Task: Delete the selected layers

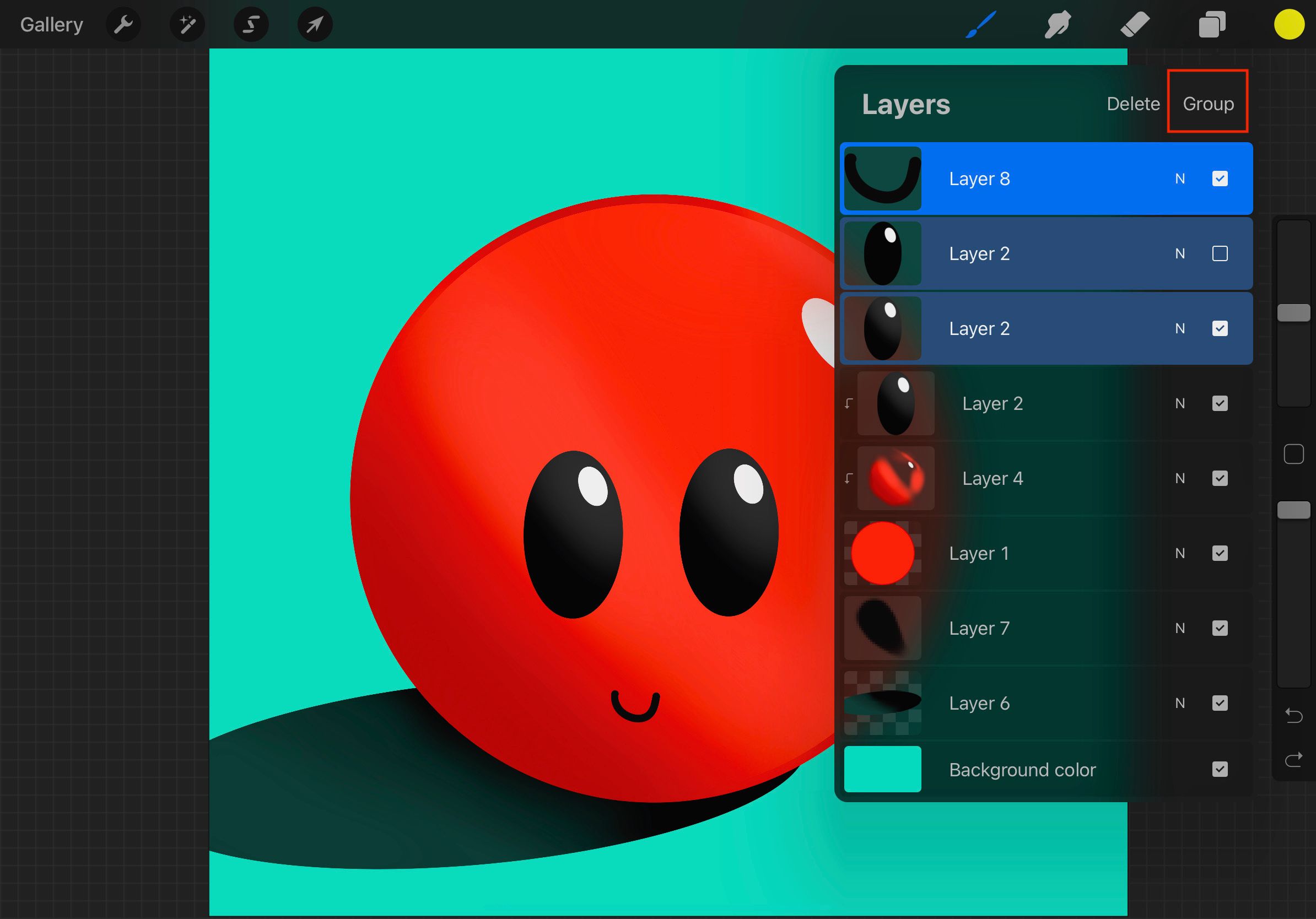Action: pyautogui.click(x=1133, y=104)
